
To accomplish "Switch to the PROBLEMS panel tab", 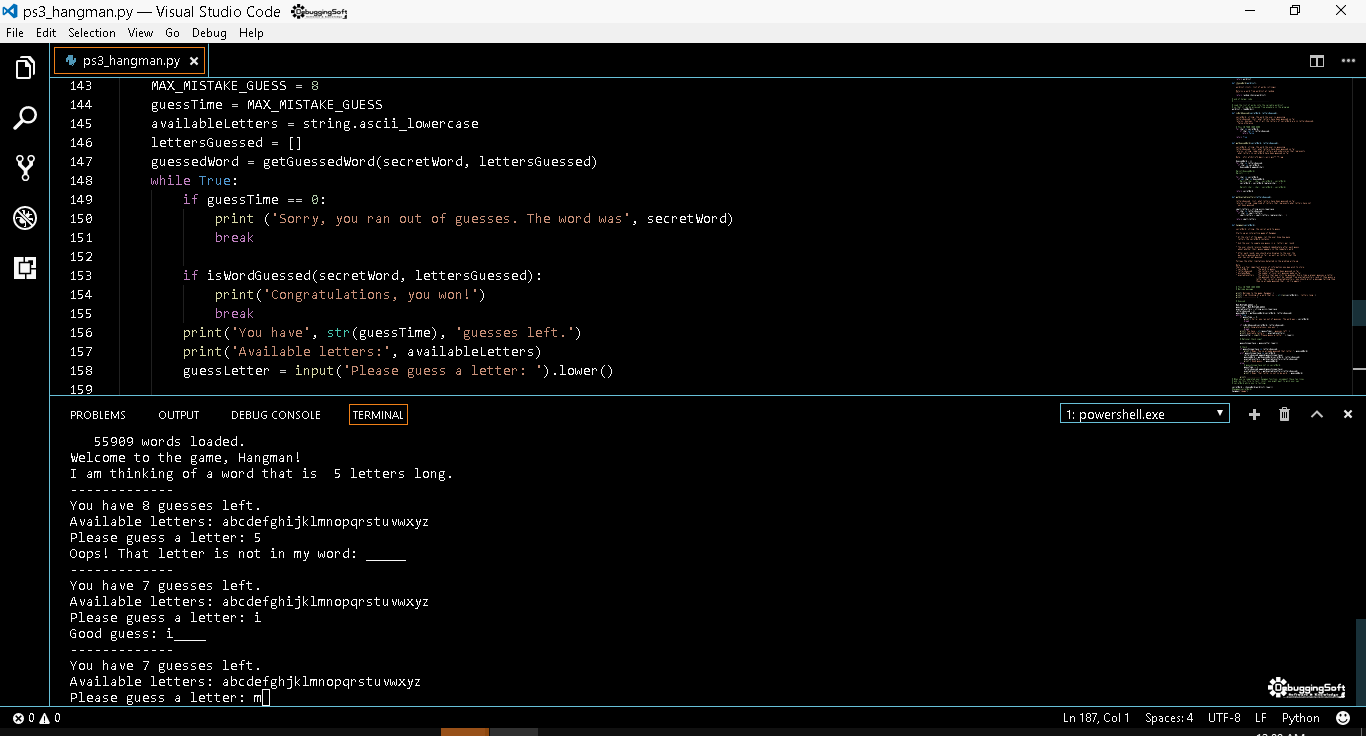I will coord(98,415).
